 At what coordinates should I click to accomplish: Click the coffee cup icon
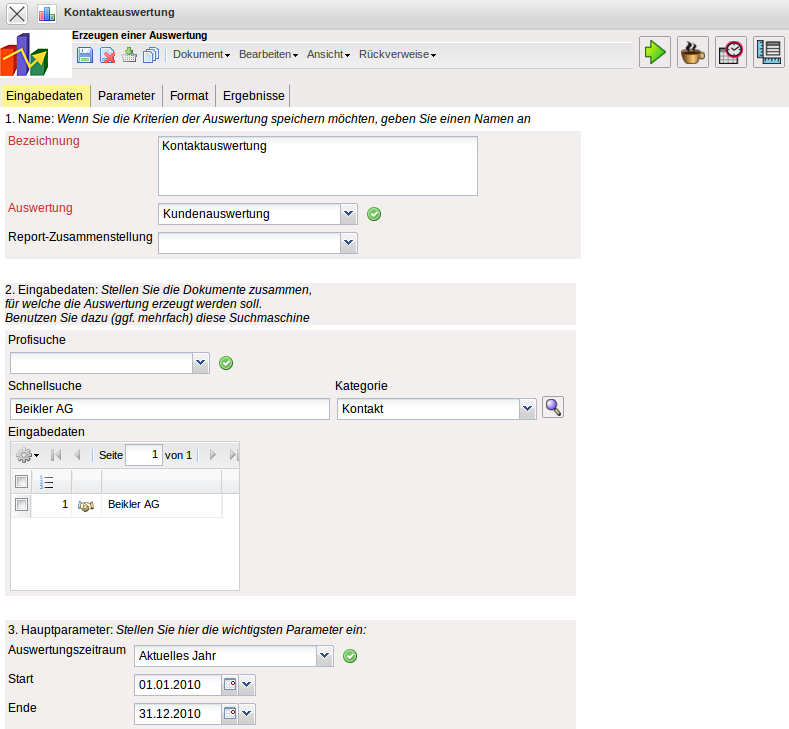(693, 53)
